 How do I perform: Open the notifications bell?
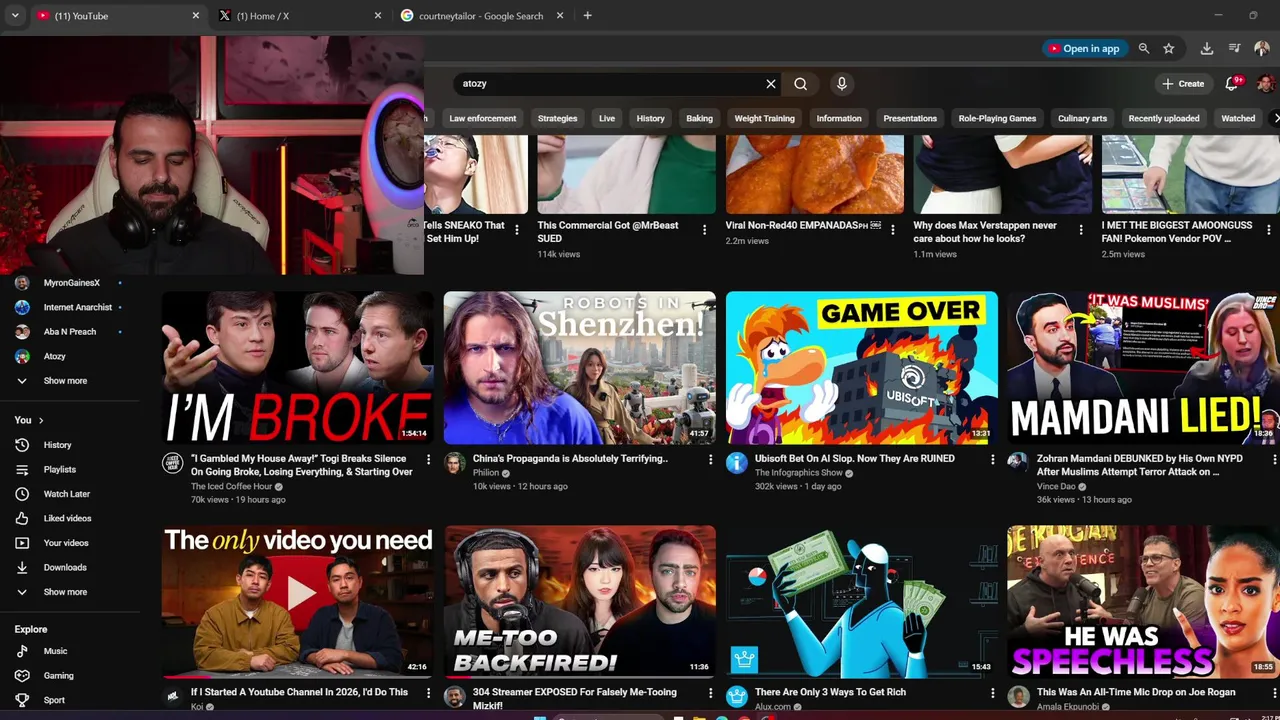tap(1232, 84)
